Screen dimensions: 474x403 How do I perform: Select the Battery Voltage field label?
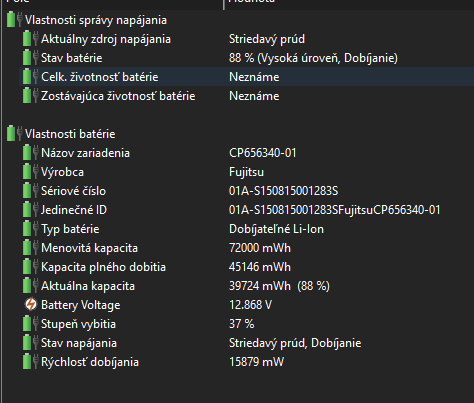[x=81, y=305]
